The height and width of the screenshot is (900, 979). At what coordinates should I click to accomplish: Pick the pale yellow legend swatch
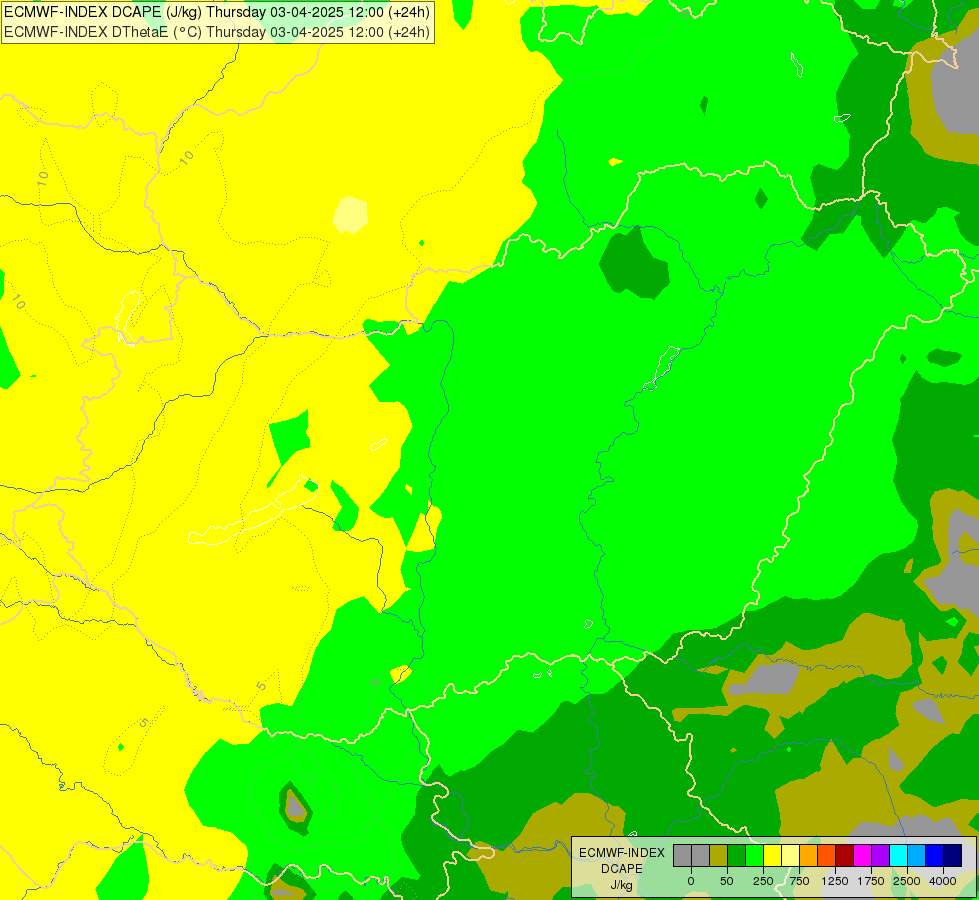790,855
